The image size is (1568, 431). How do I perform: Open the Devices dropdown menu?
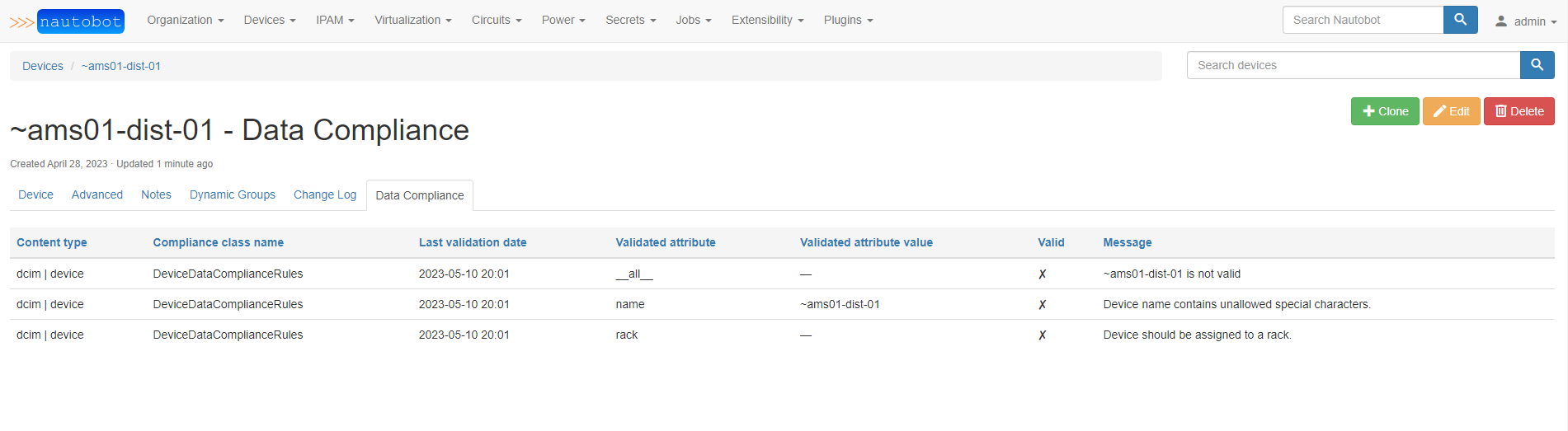(x=269, y=20)
